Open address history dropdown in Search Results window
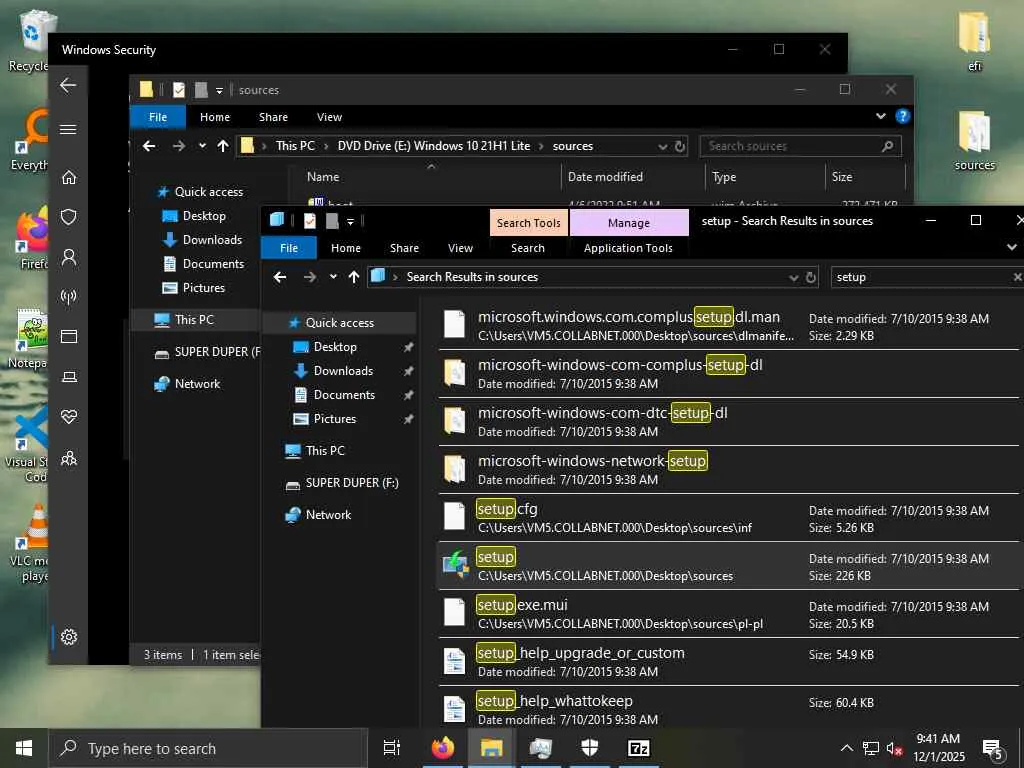 (793, 278)
